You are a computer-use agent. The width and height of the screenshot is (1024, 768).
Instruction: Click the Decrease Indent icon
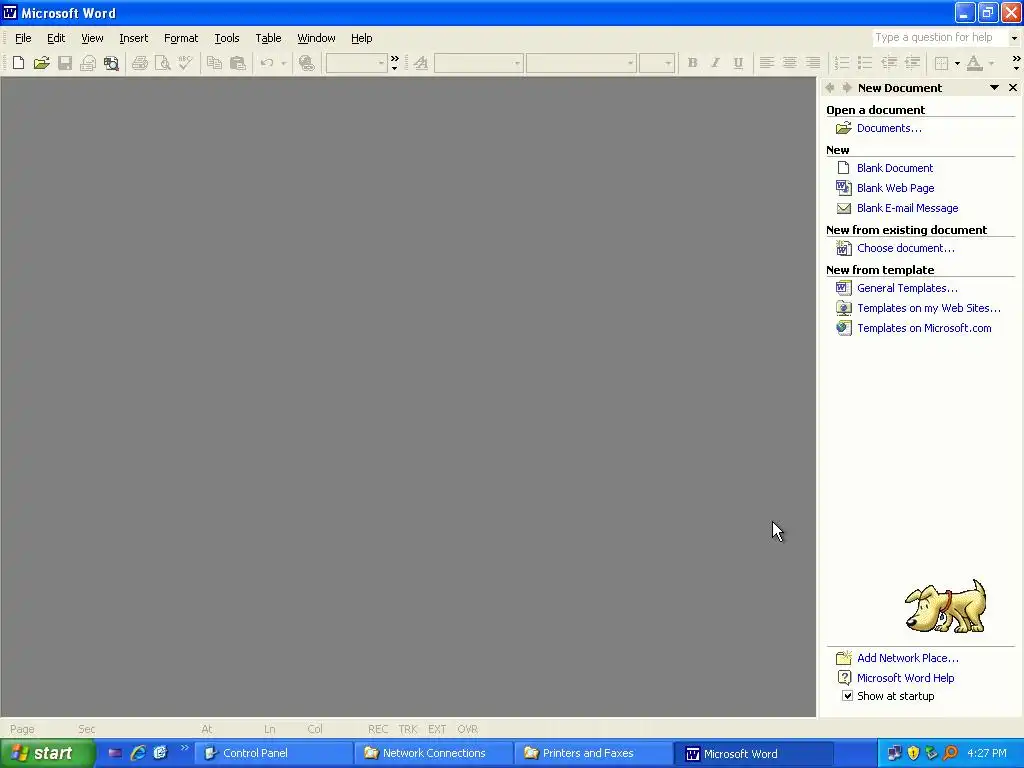tap(889, 63)
